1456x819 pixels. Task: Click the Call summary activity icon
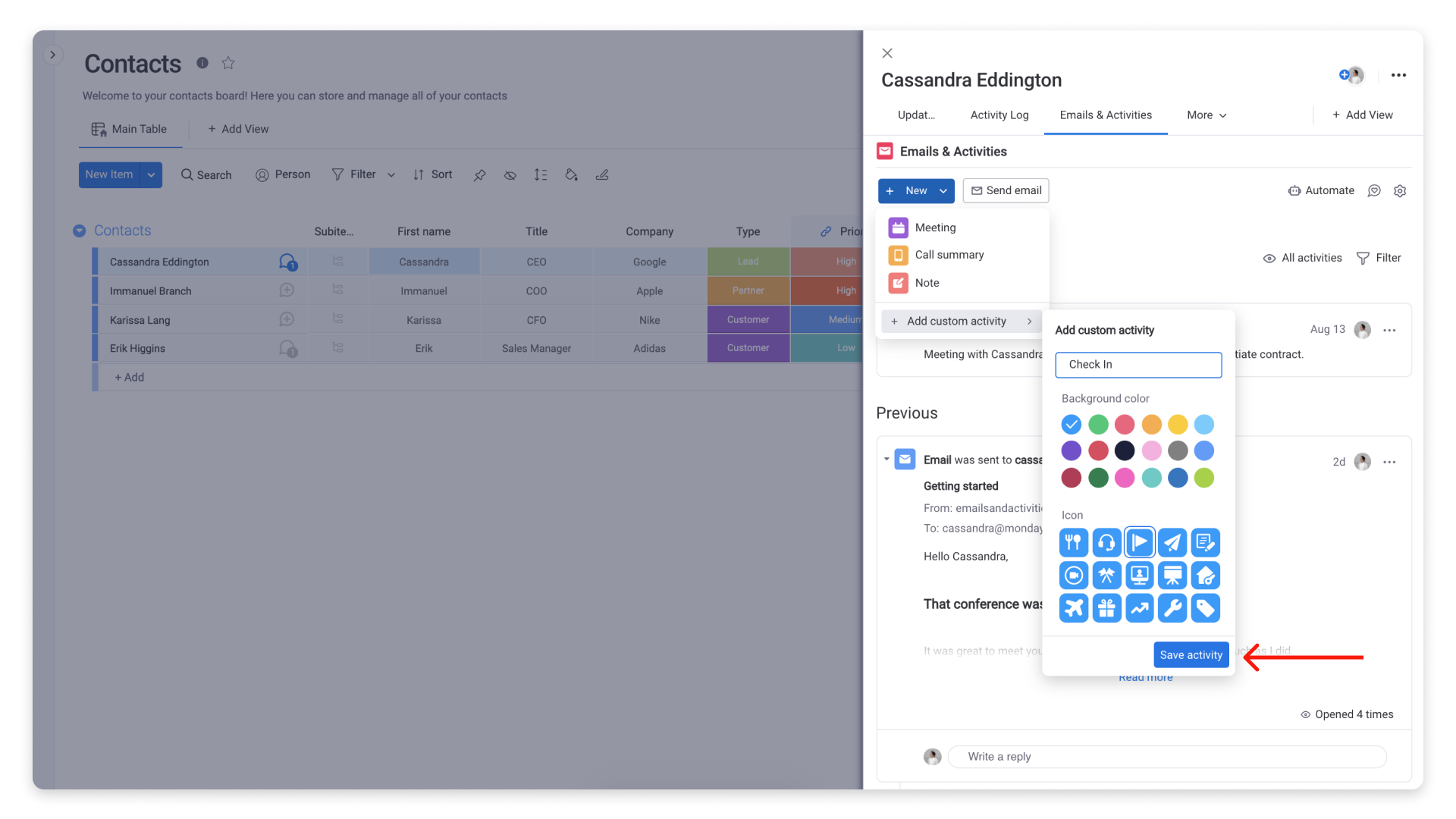(898, 255)
